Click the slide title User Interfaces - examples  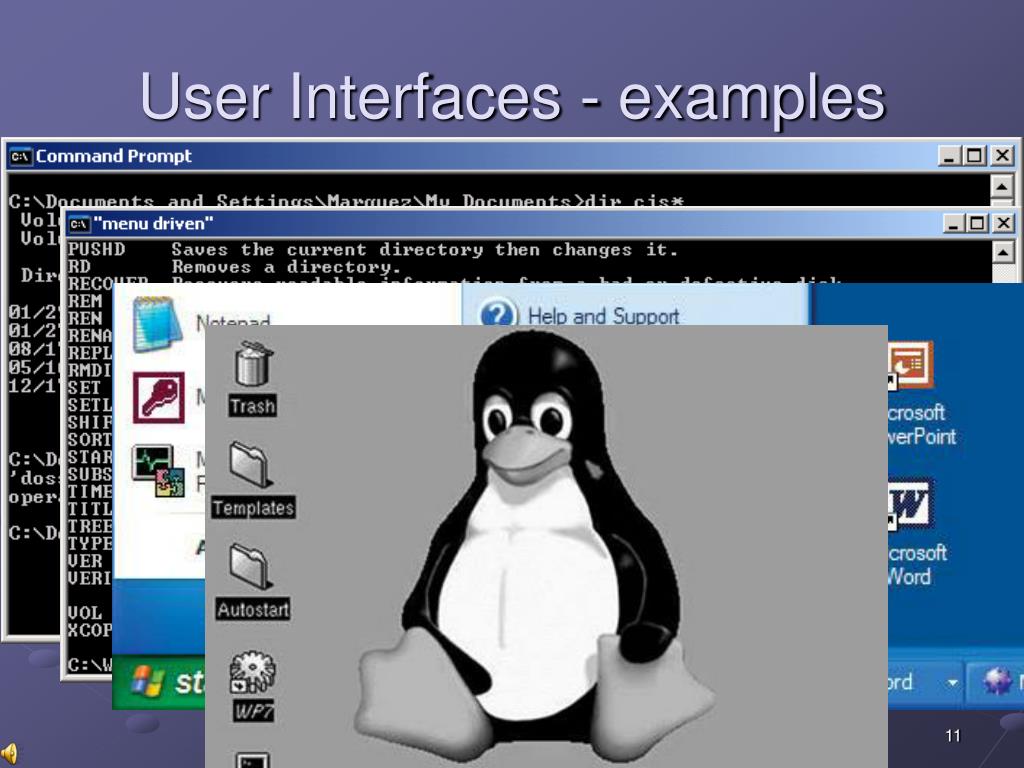[513, 96]
